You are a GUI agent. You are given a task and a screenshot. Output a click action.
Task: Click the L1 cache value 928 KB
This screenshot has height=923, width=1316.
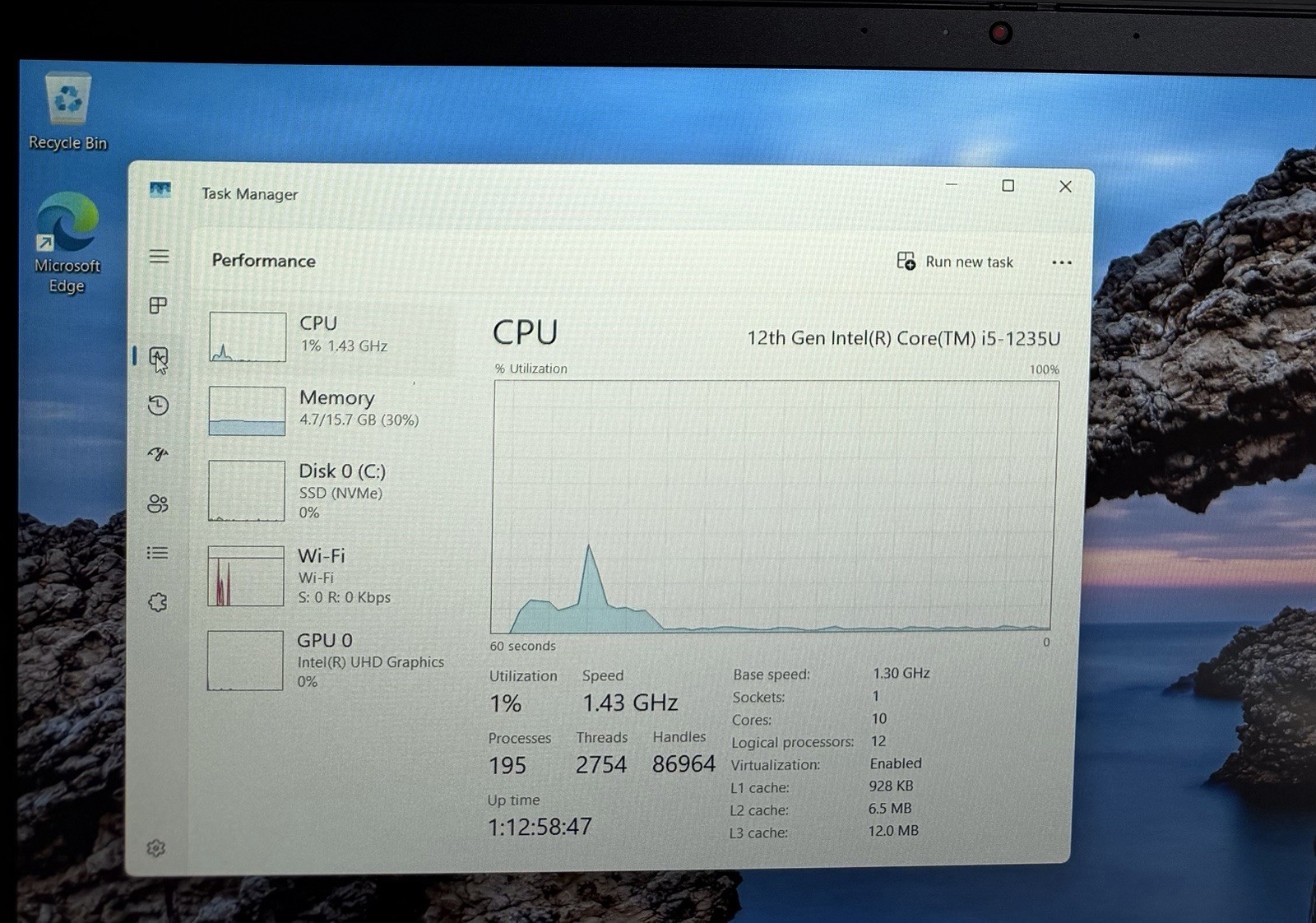click(891, 786)
